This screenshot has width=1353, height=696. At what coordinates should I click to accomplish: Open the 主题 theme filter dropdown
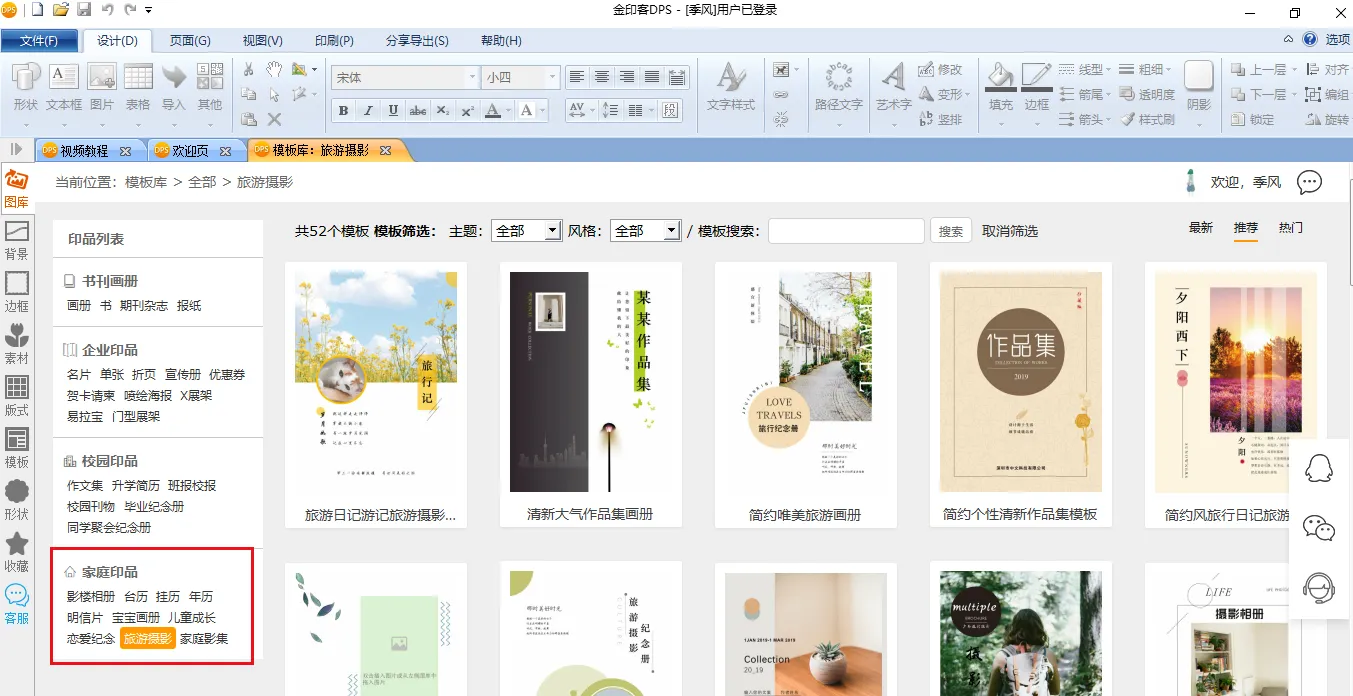click(526, 231)
